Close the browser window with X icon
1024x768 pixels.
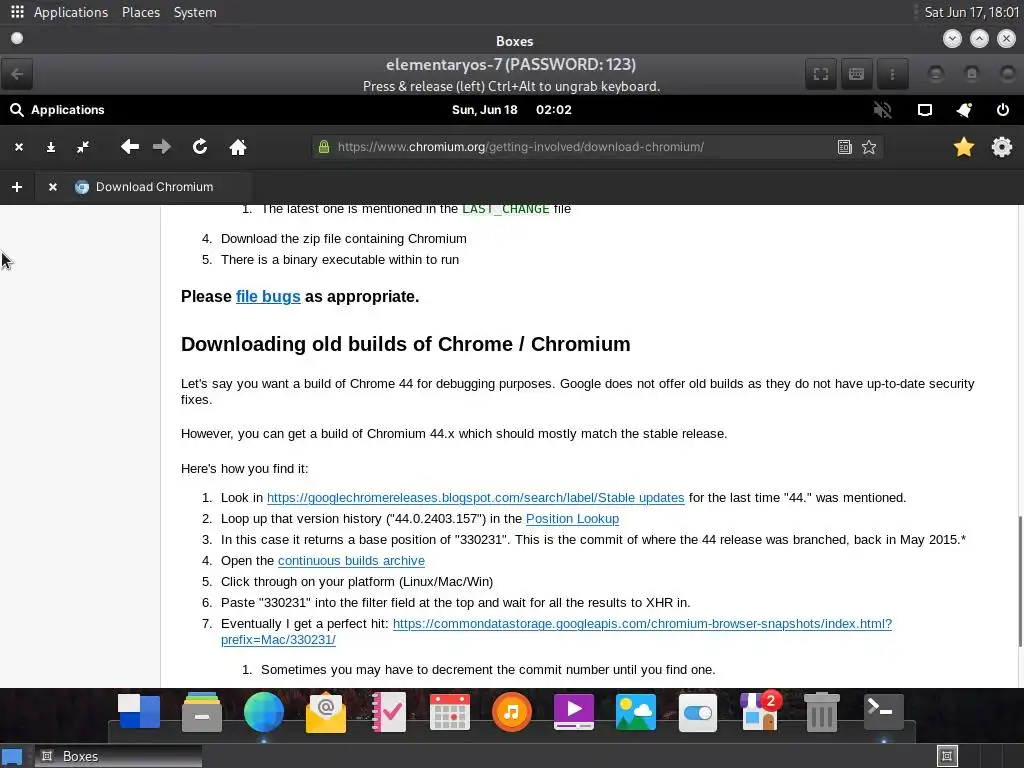tap(19, 147)
